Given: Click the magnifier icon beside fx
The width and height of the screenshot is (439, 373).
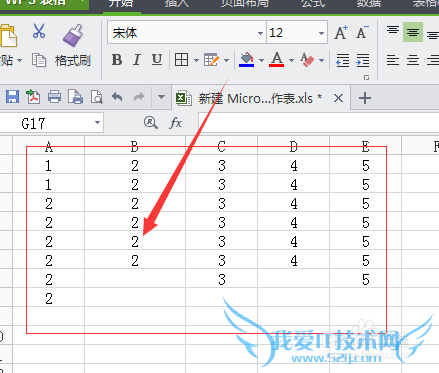Looking at the screenshot, I should click(151, 123).
